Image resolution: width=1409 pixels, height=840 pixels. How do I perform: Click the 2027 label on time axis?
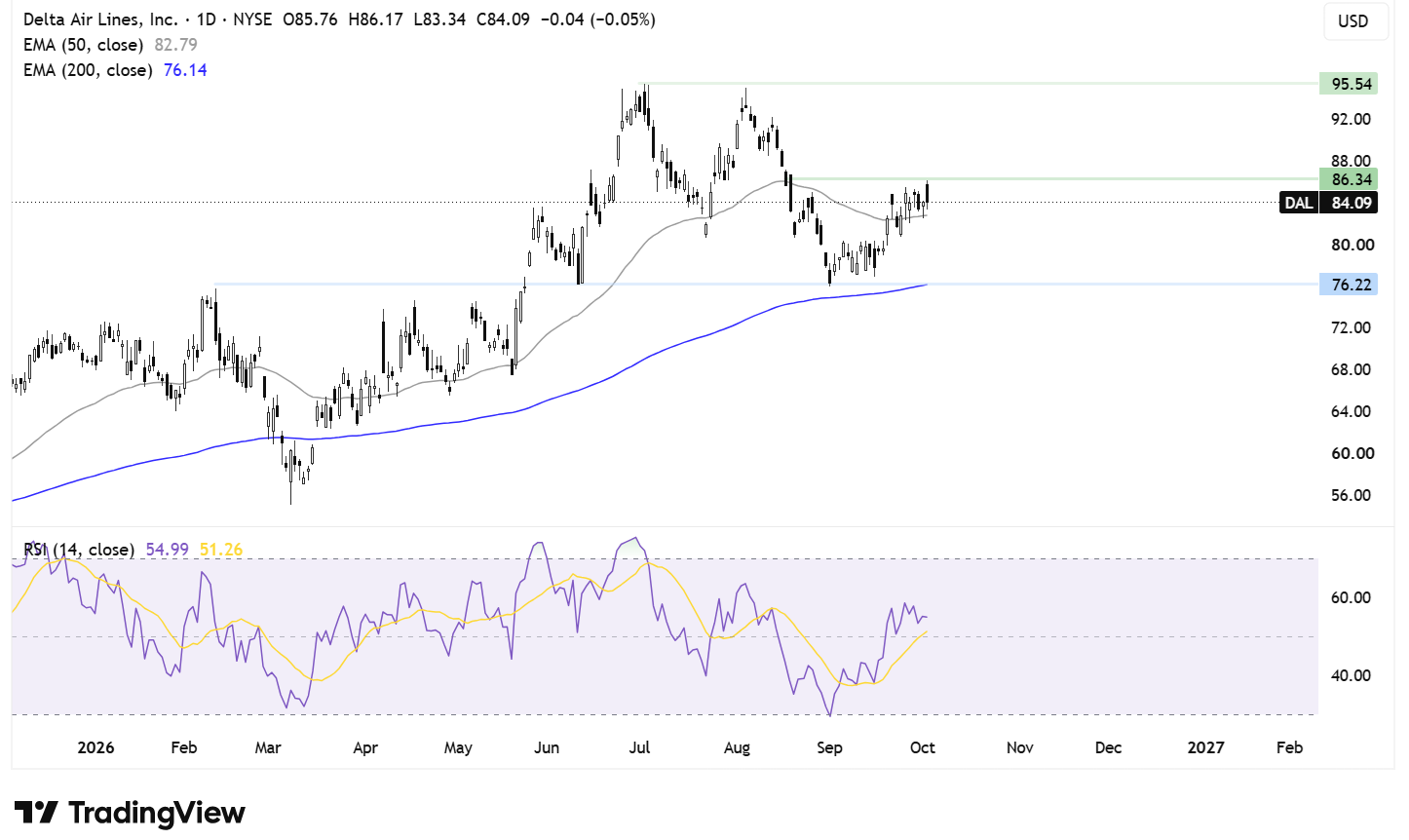click(x=1206, y=747)
